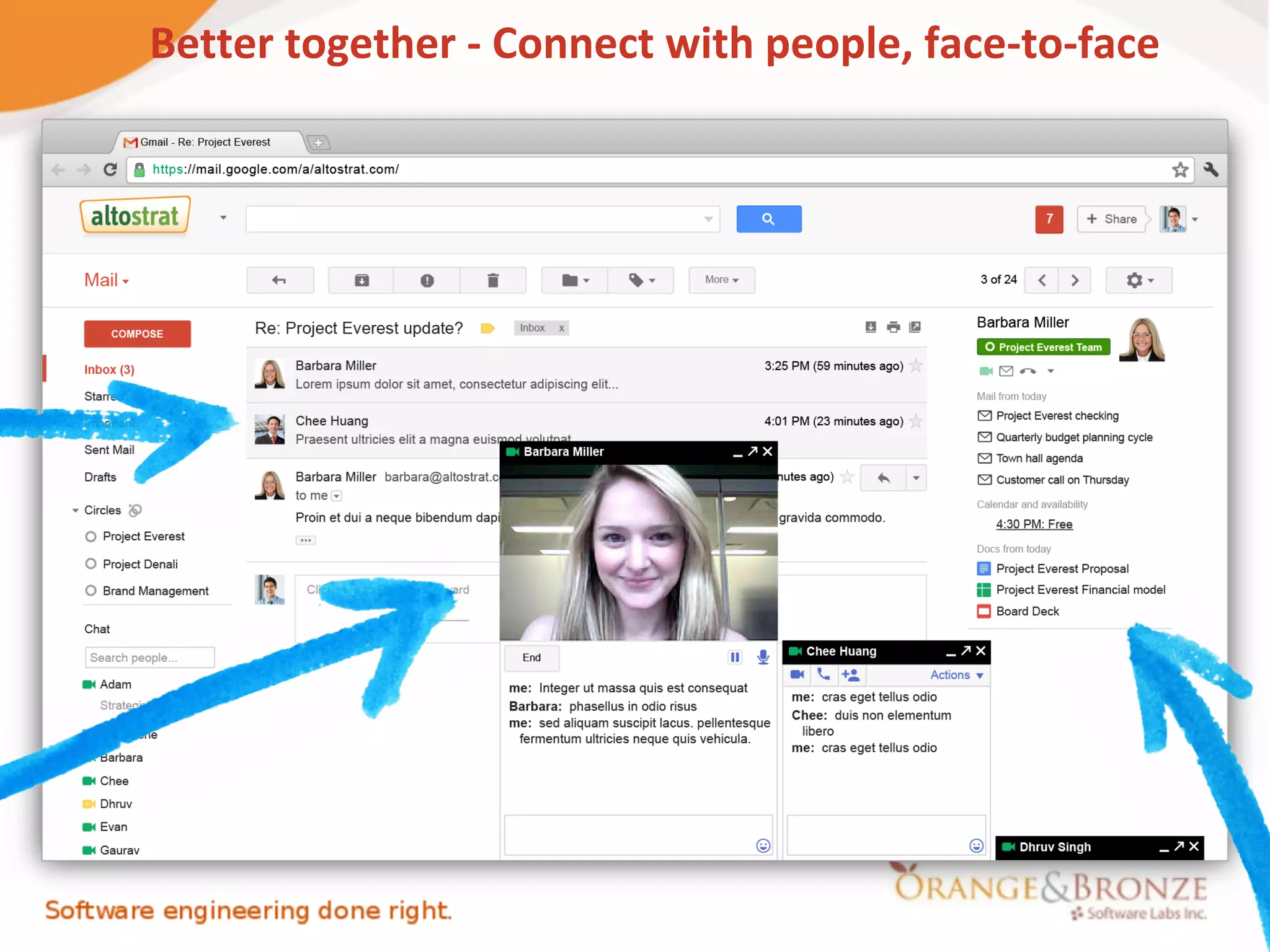Star the expanded Barbara Miller message
This screenshot has width=1270, height=952.
click(847, 477)
